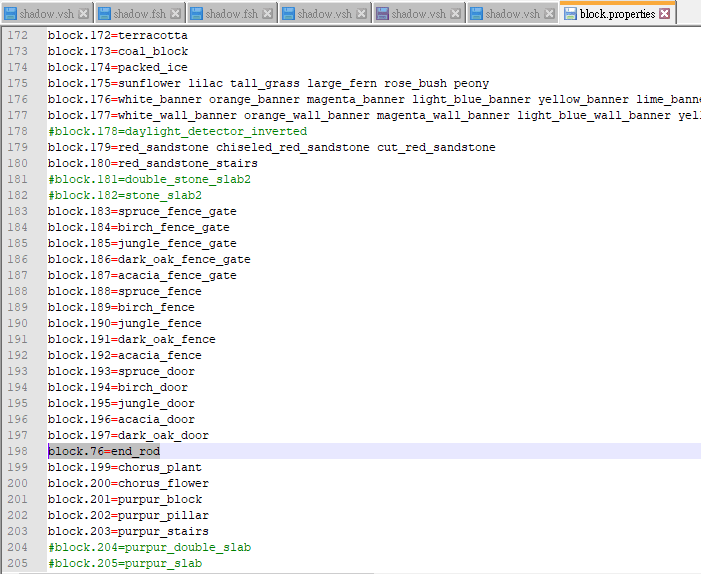Viewport: 701px width, 574px height.
Task: Click the highlighted block.76=end_rod text
Action: click(x=104, y=452)
